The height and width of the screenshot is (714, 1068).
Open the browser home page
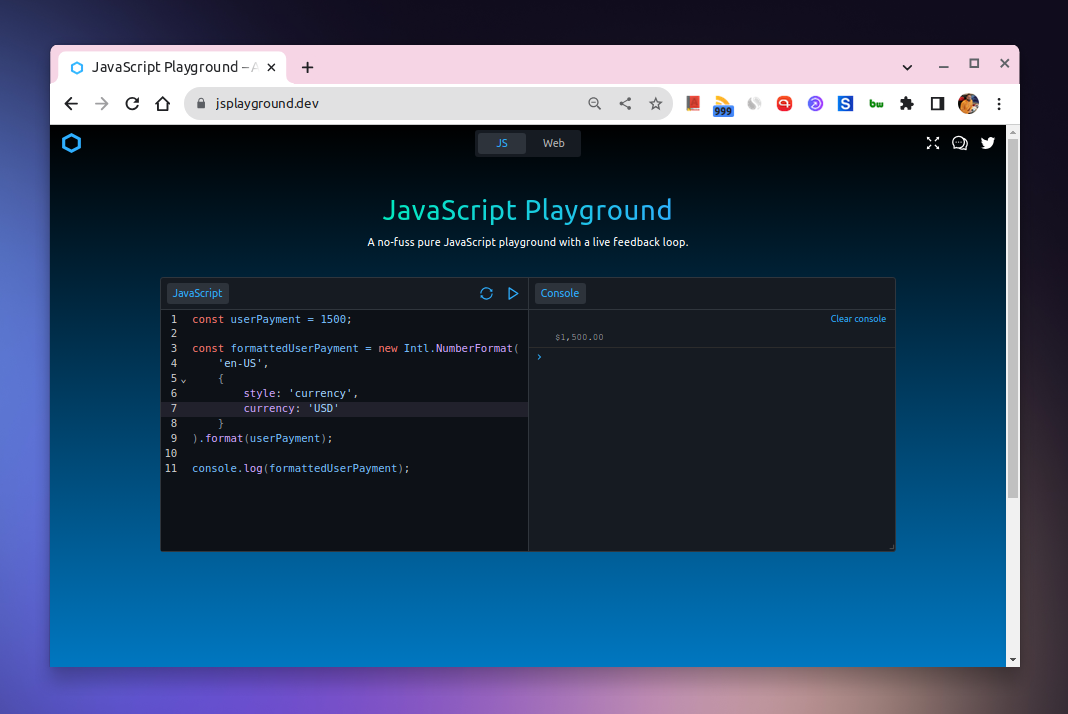pyautogui.click(x=162, y=104)
